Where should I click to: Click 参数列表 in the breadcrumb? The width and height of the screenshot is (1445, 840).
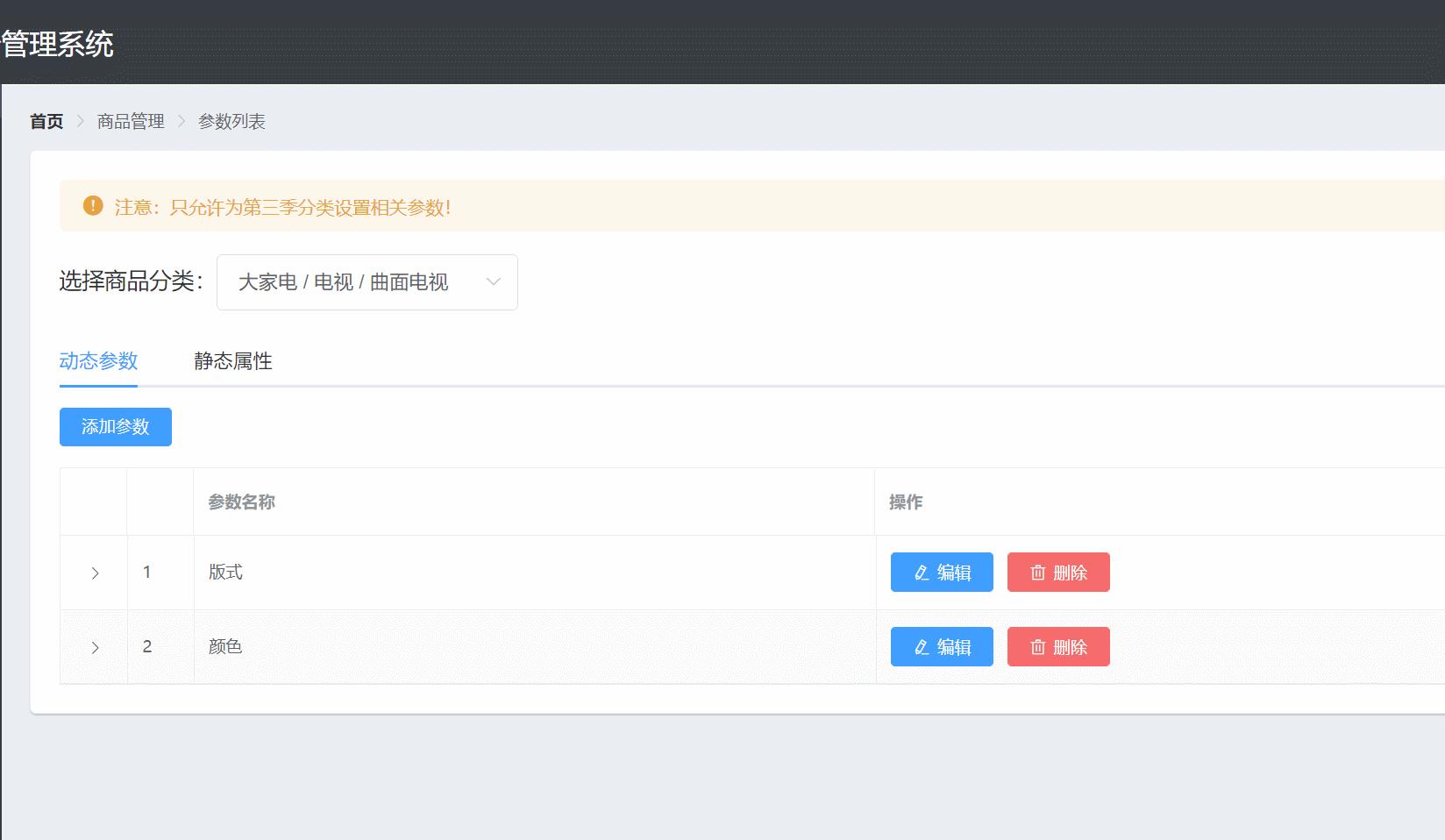tap(231, 122)
